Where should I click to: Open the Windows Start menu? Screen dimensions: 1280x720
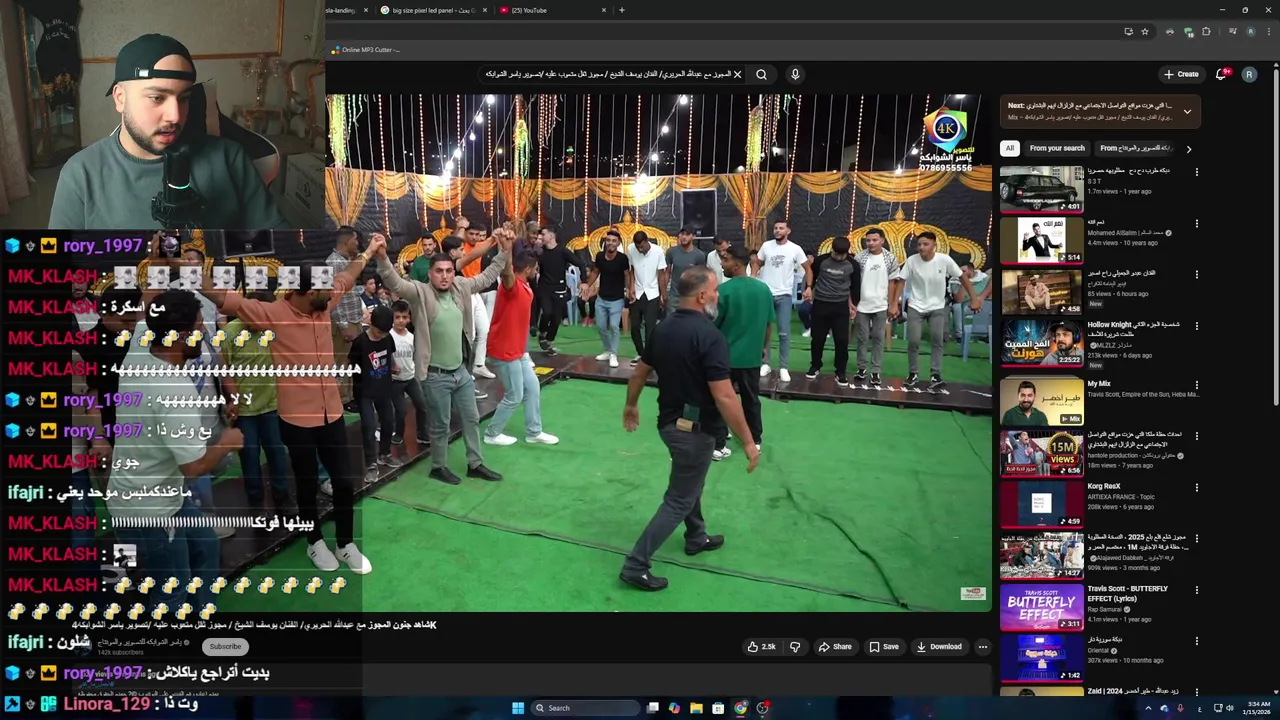point(518,708)
